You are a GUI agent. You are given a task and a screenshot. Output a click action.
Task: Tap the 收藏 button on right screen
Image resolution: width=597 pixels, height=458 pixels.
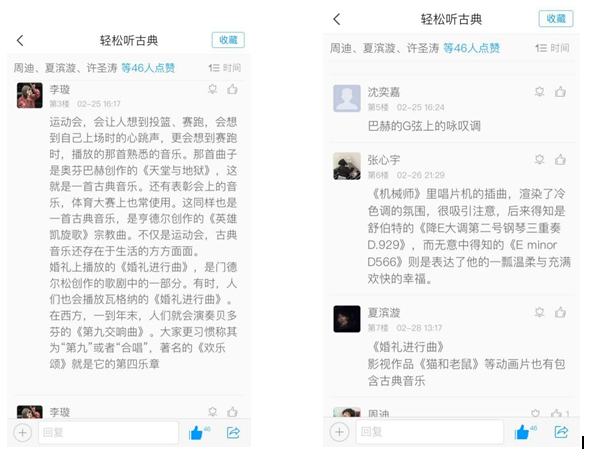tap(556, 19)
